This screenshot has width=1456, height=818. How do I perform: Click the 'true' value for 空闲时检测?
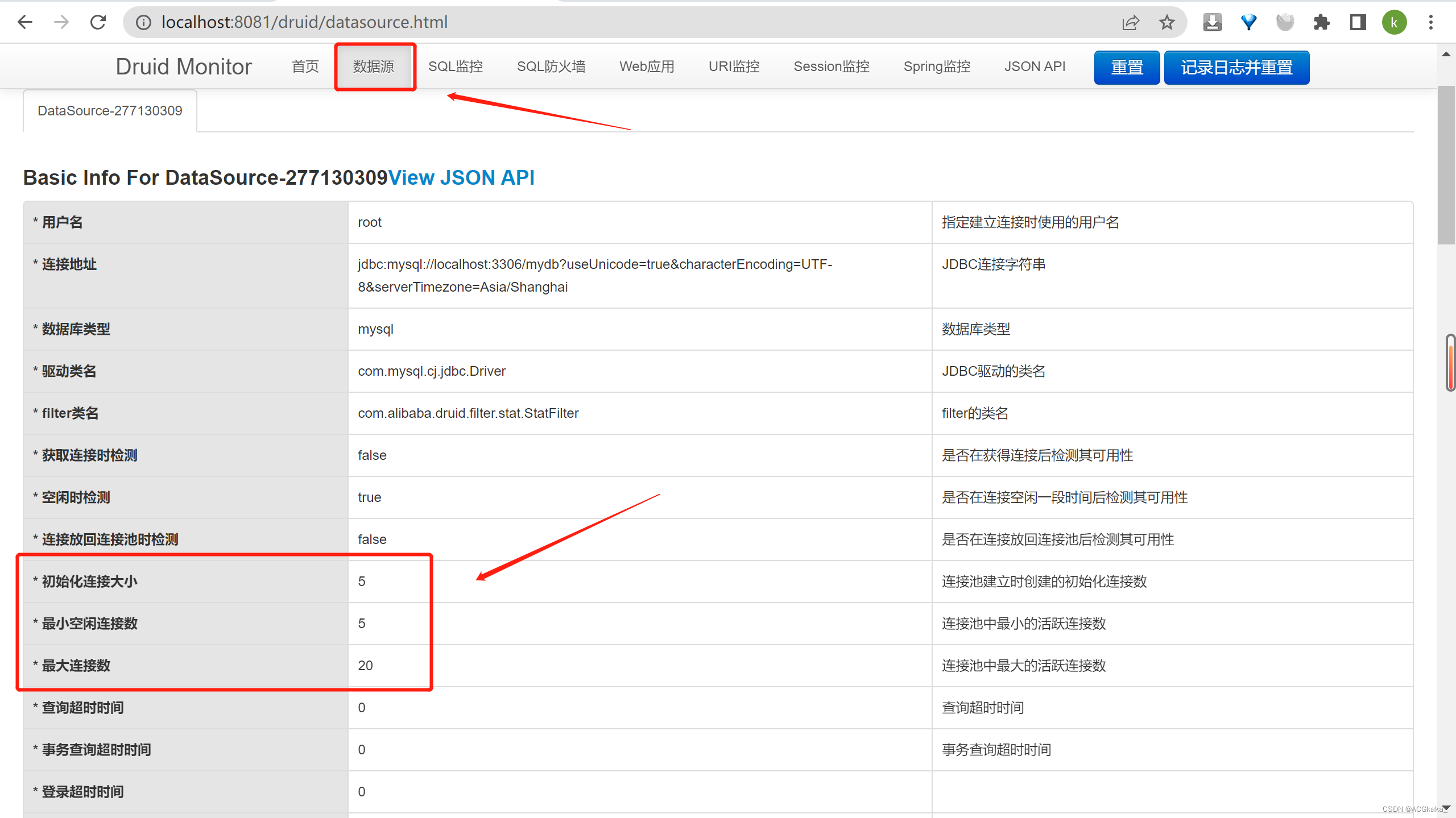370,497
